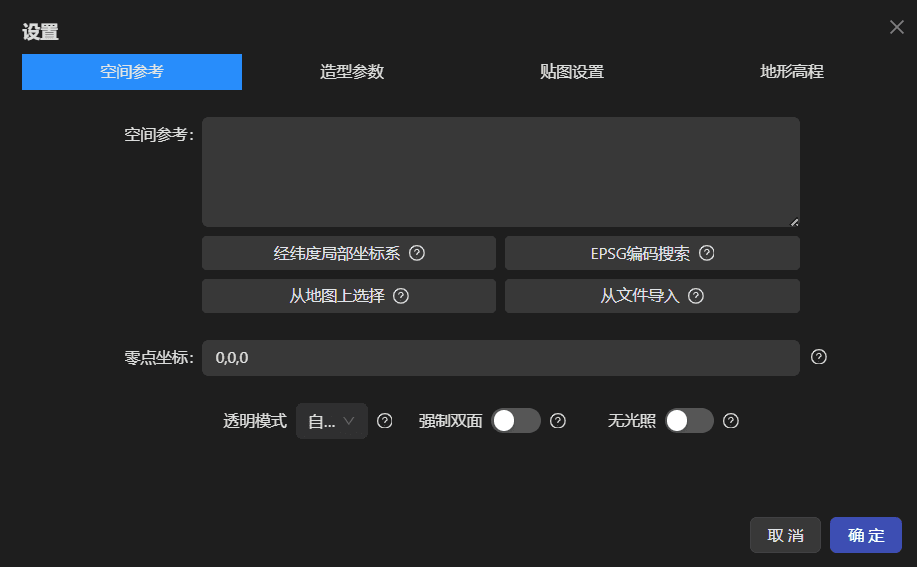Select the 空间参考 tab
The width and height of the screenshot is (917, 567).
click(132, 72)
